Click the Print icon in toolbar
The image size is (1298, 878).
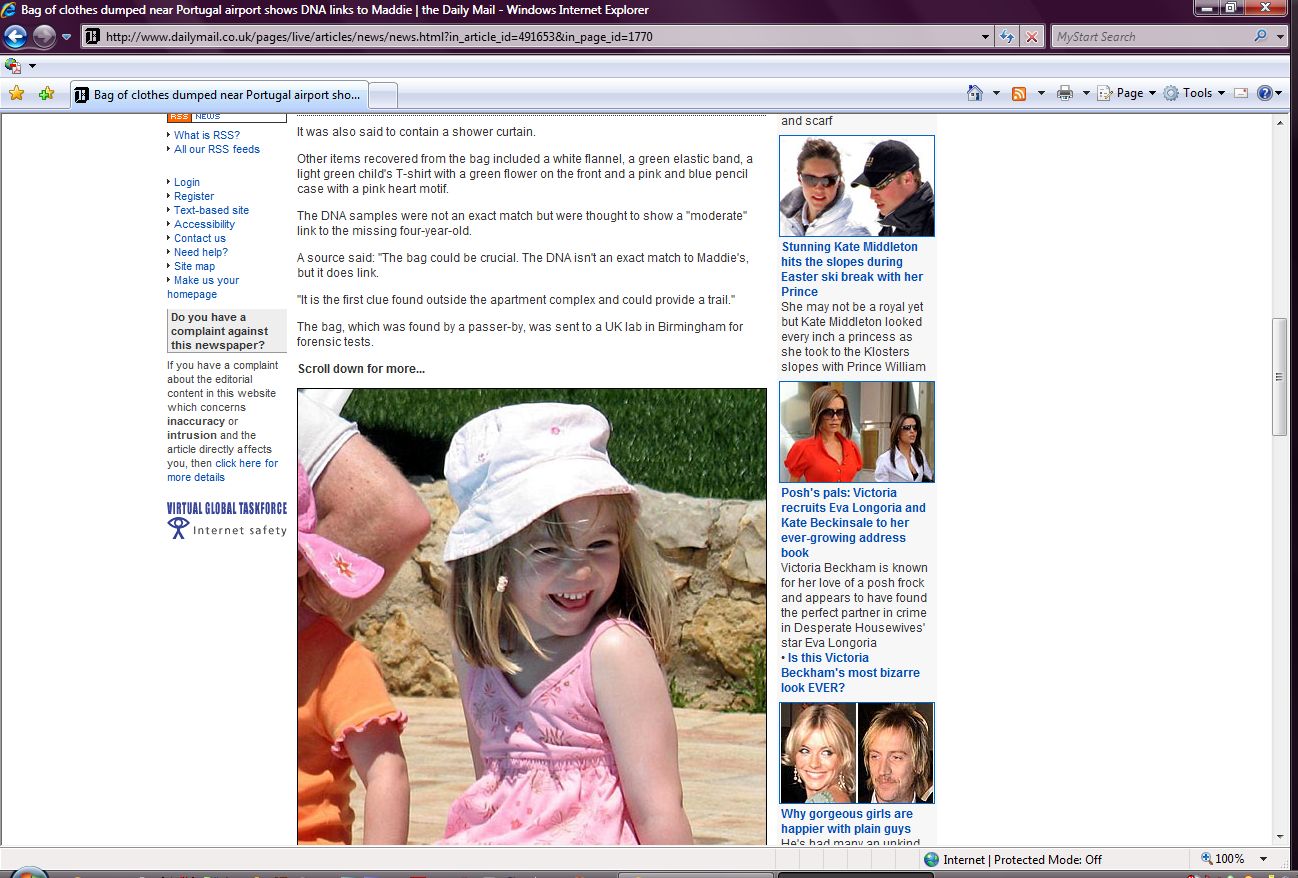pos(1065,93)
